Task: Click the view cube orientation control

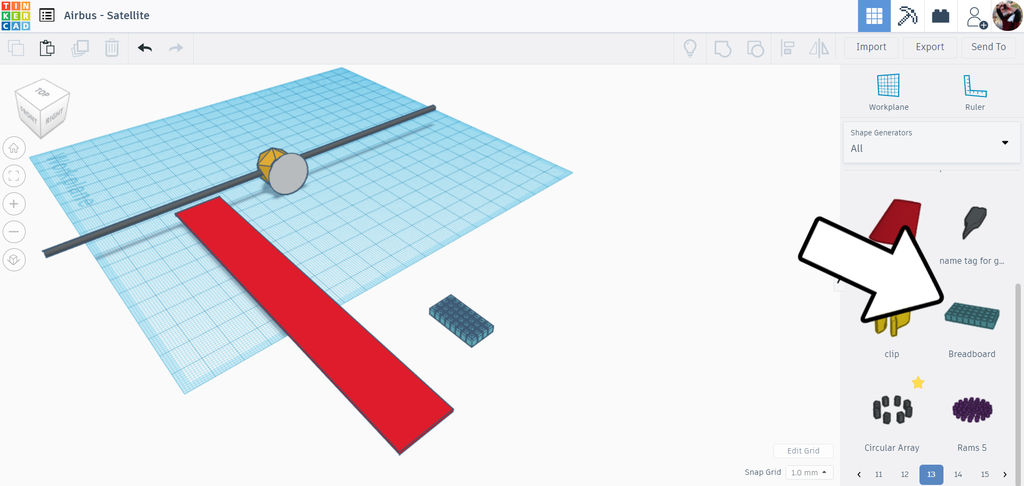Action: 42,108
